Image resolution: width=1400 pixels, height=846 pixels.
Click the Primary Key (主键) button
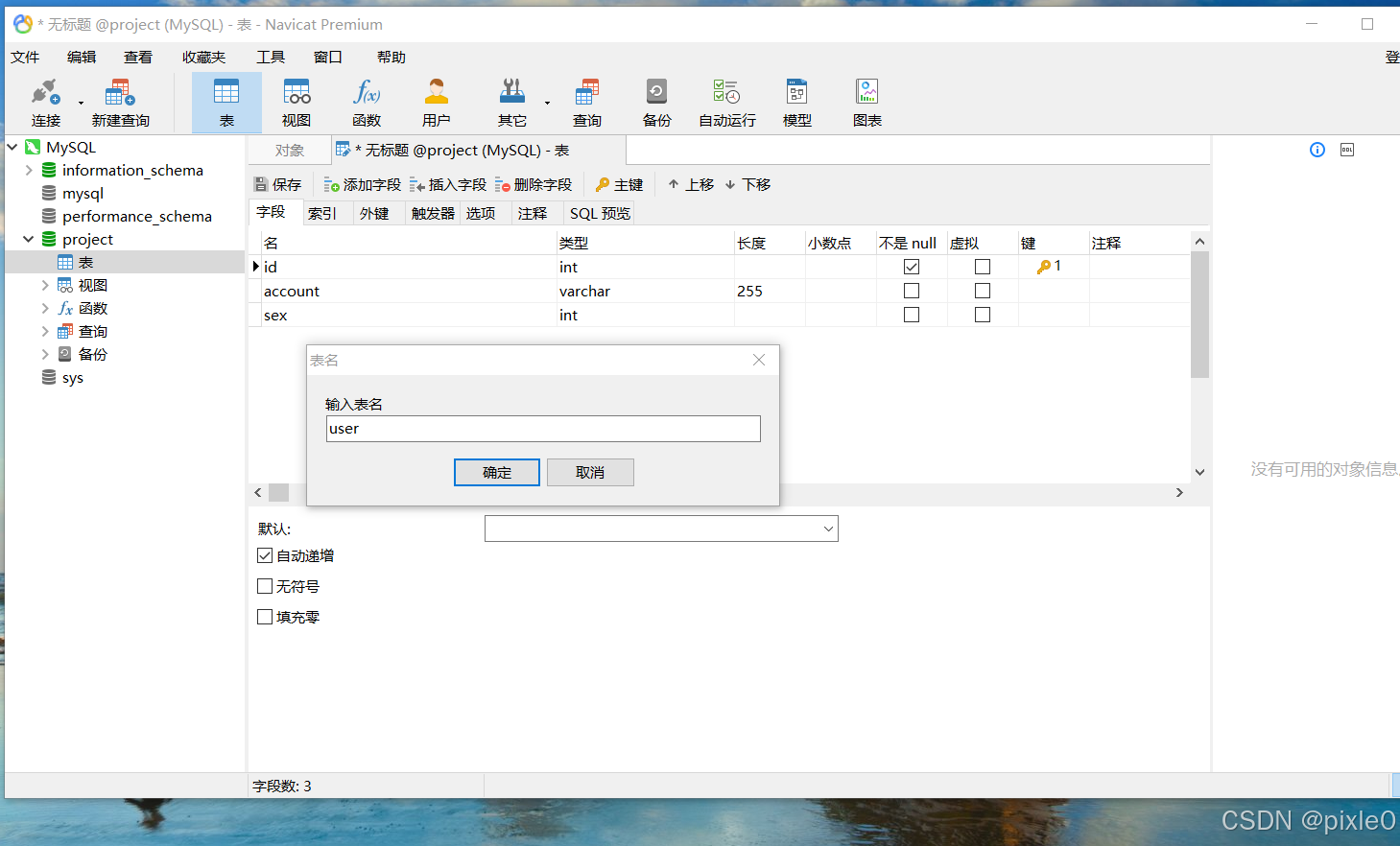[619, 184]
